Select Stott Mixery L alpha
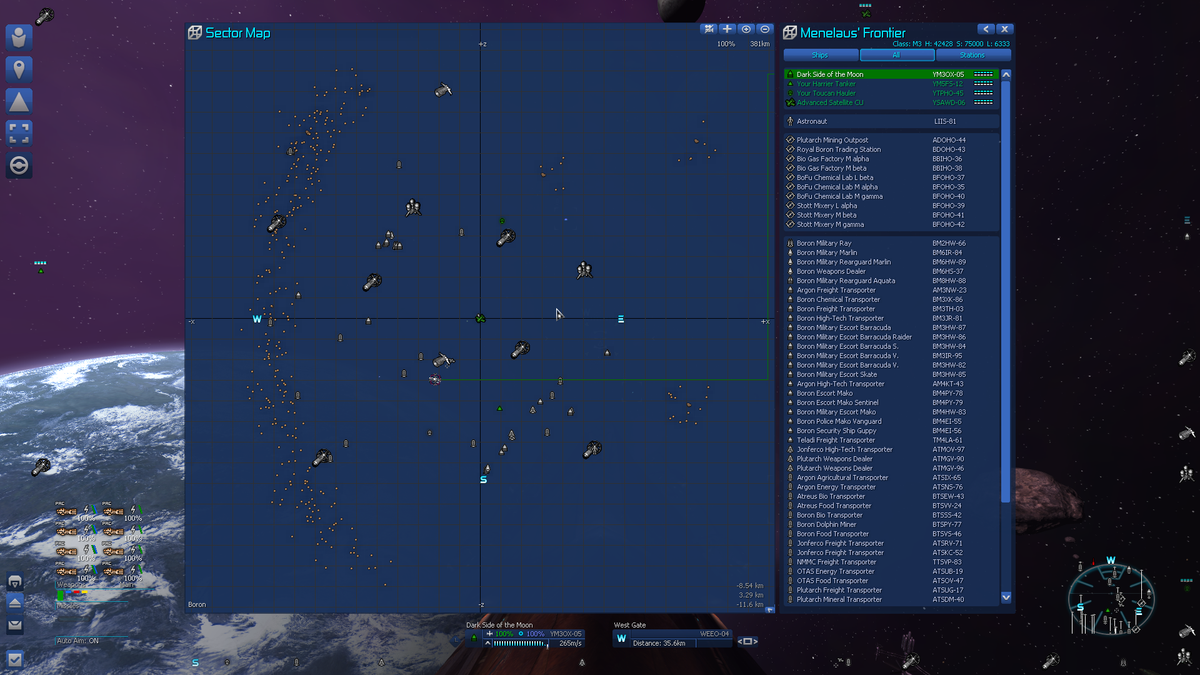 (x=892, y=206)
